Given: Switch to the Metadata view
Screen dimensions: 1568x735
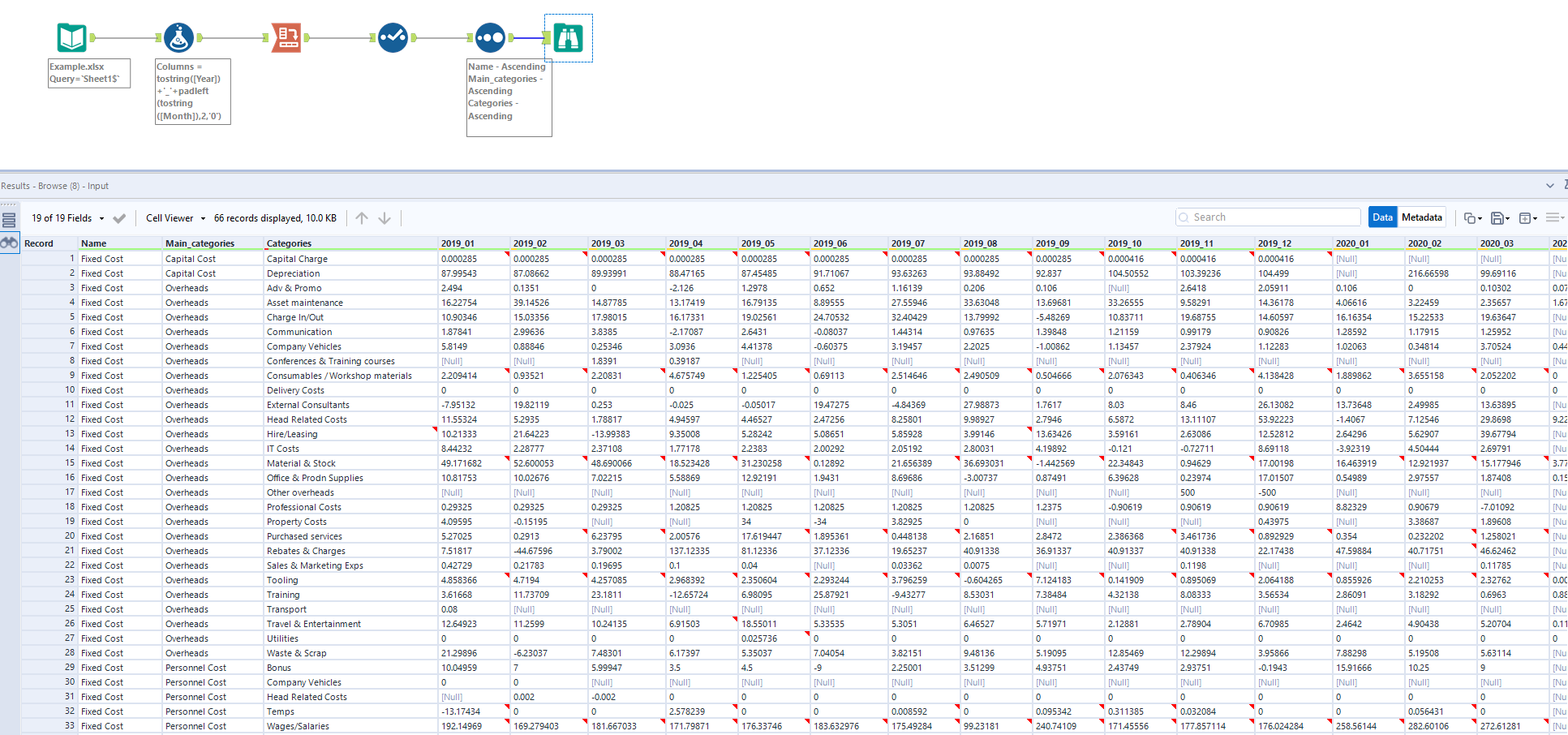Looking at the screenshot, I should (x=1422, y=217).
